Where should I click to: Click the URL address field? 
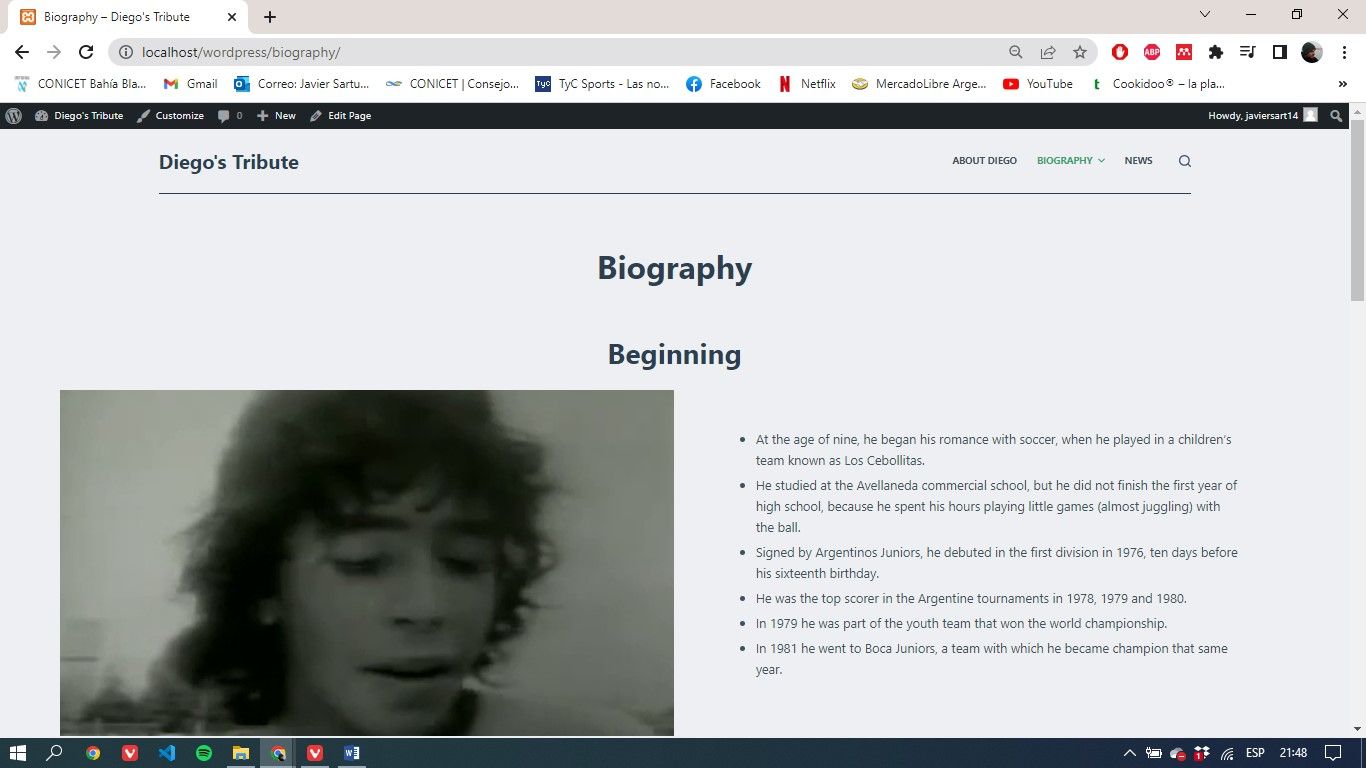coord(560,52)
